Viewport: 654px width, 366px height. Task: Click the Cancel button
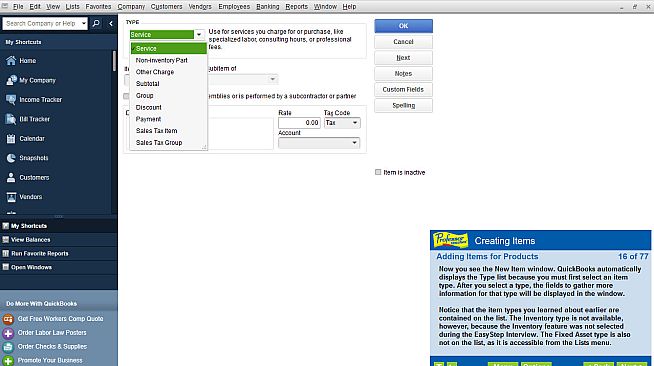point(403,42)
